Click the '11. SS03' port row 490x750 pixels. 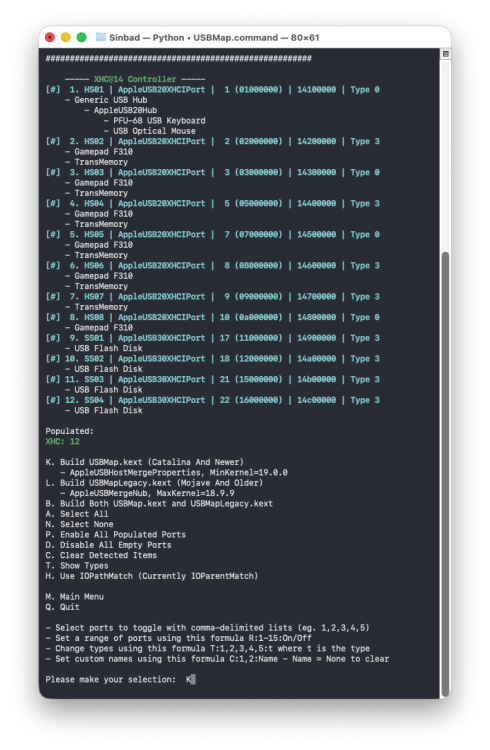tap(212, 379)
